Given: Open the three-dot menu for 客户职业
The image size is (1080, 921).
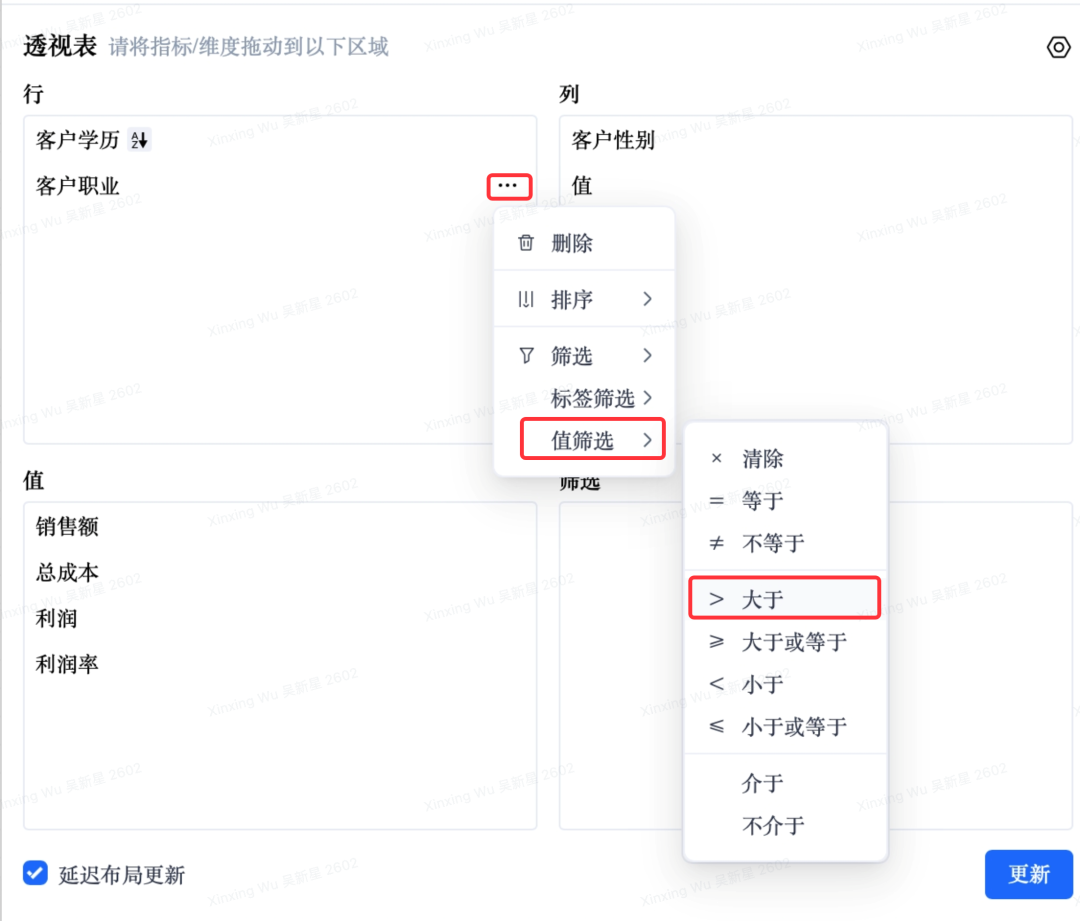Looking at the screenshot, I should tap(508, 186).
